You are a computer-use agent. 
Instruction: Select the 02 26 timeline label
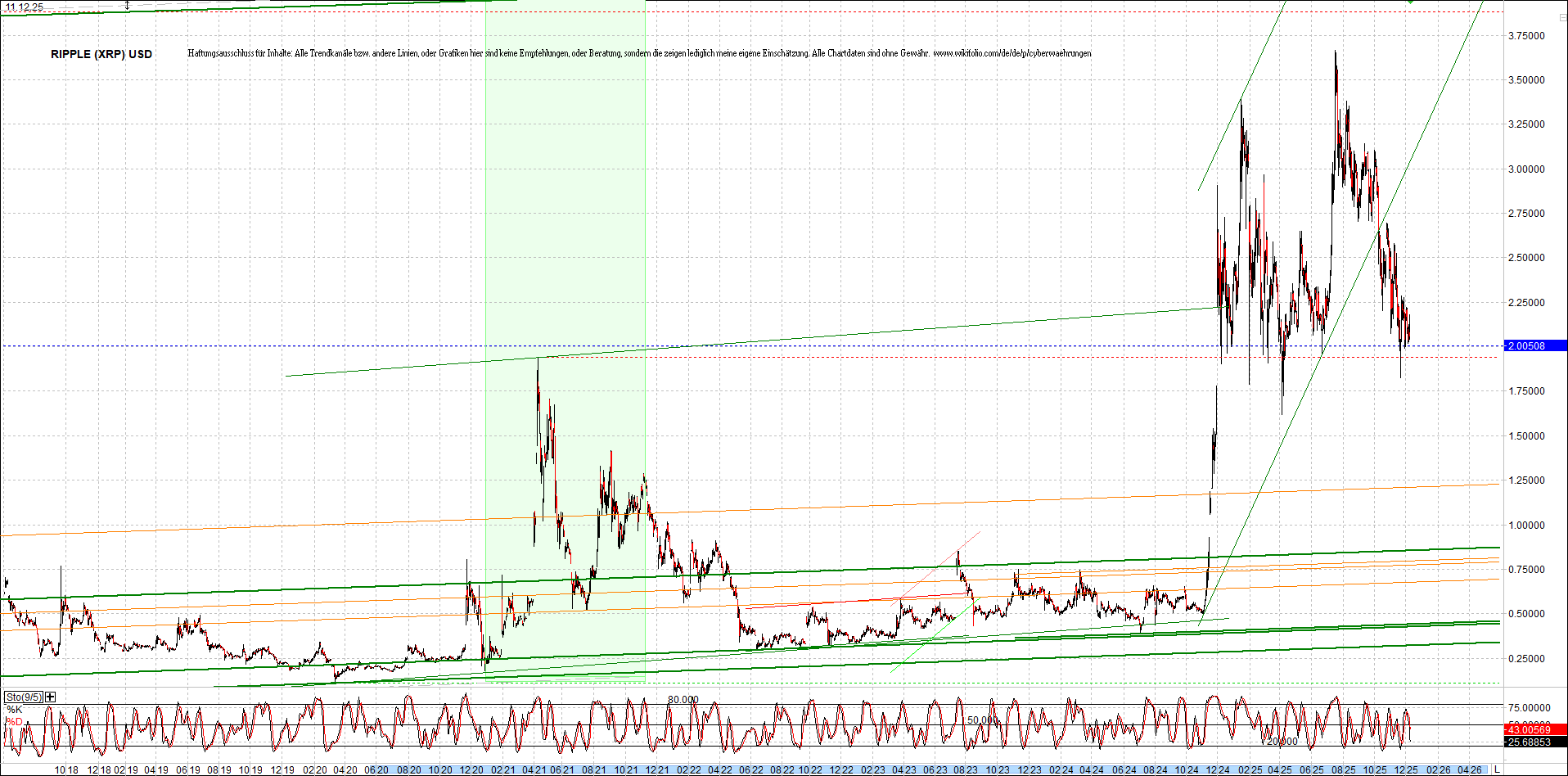coord(1438,770)
